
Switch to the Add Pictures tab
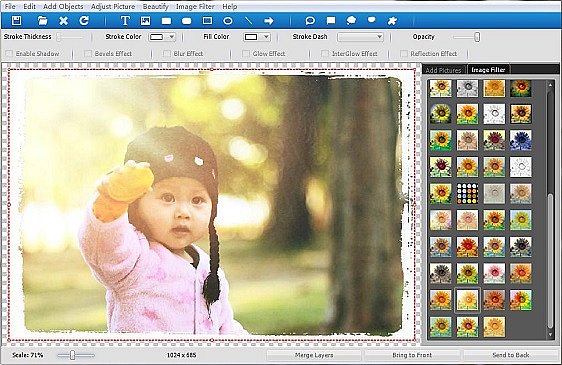(443, 70)
